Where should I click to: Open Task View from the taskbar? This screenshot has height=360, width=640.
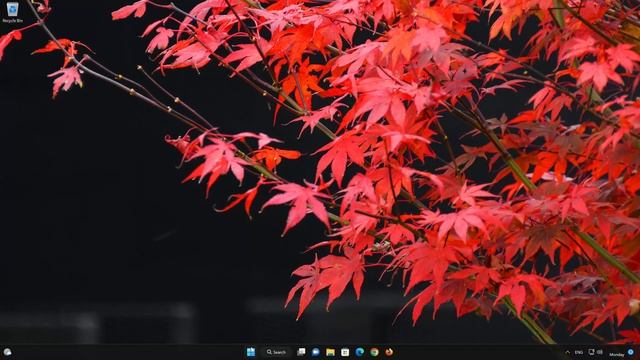(301, 352)
